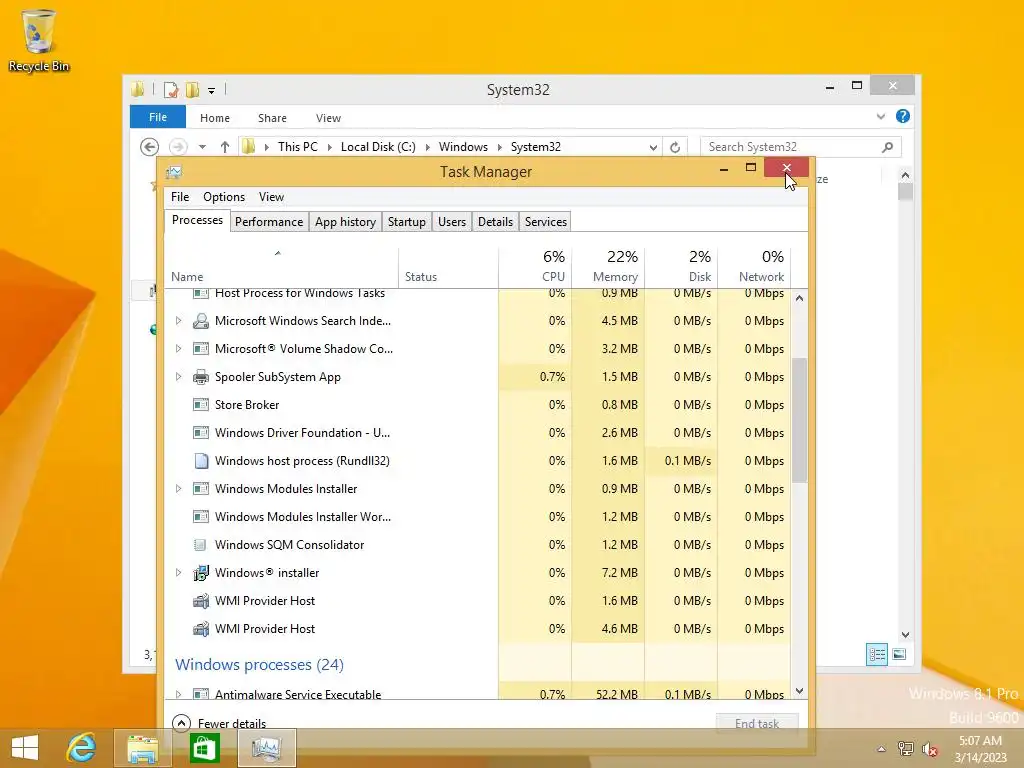Viewport: 1024px width, 768px height.
Task: Click the Task Manager process list scrollbar thumb
Action: (x=799, y=420)
